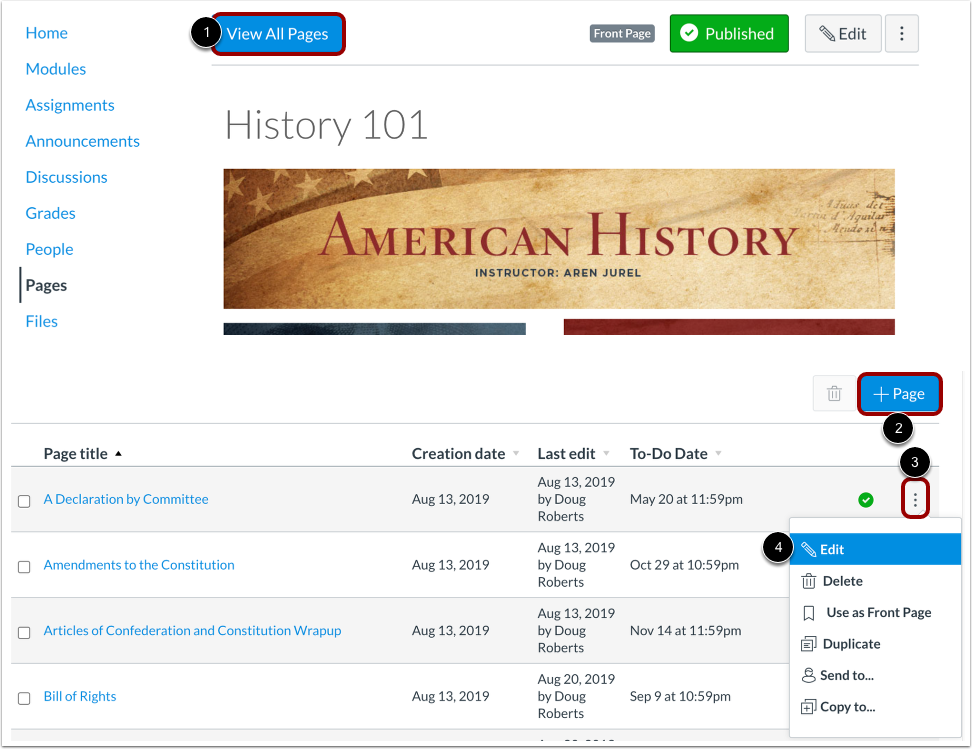972x749 pixels.
Task: Click the trash delete icon beside +Page
Action: pos(834,394)
